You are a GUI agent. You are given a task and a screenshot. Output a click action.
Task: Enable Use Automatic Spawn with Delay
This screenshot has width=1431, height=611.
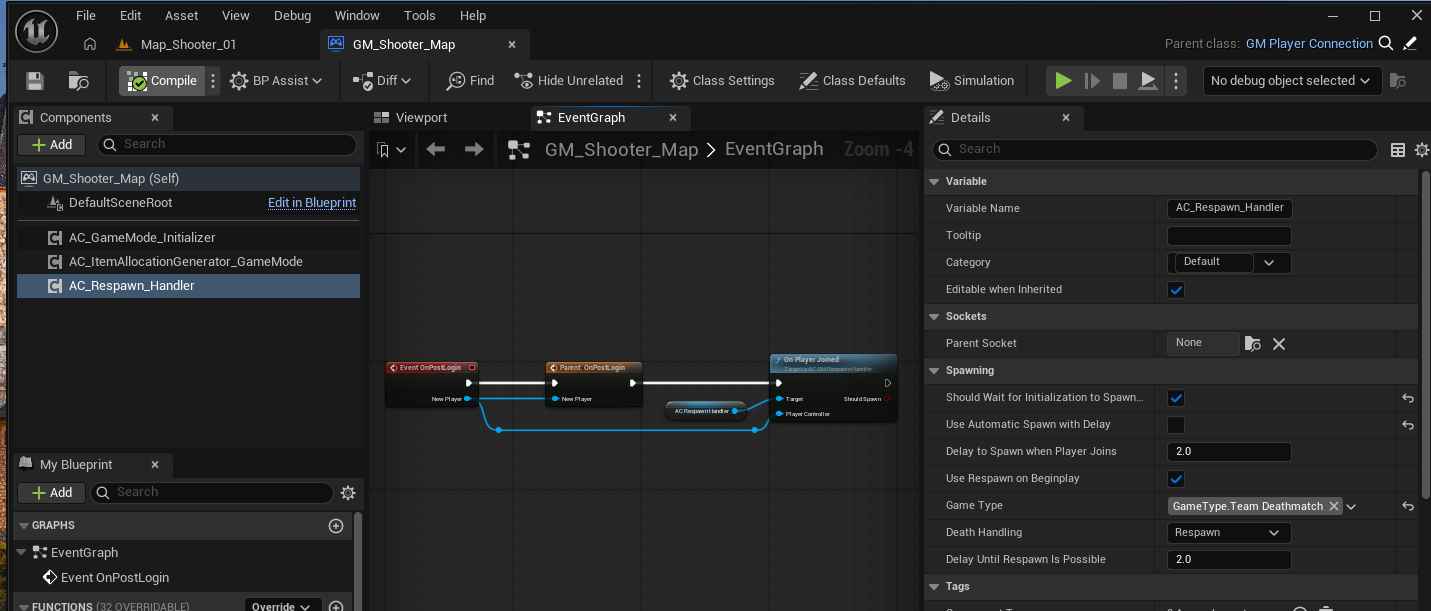(1176, 425)
